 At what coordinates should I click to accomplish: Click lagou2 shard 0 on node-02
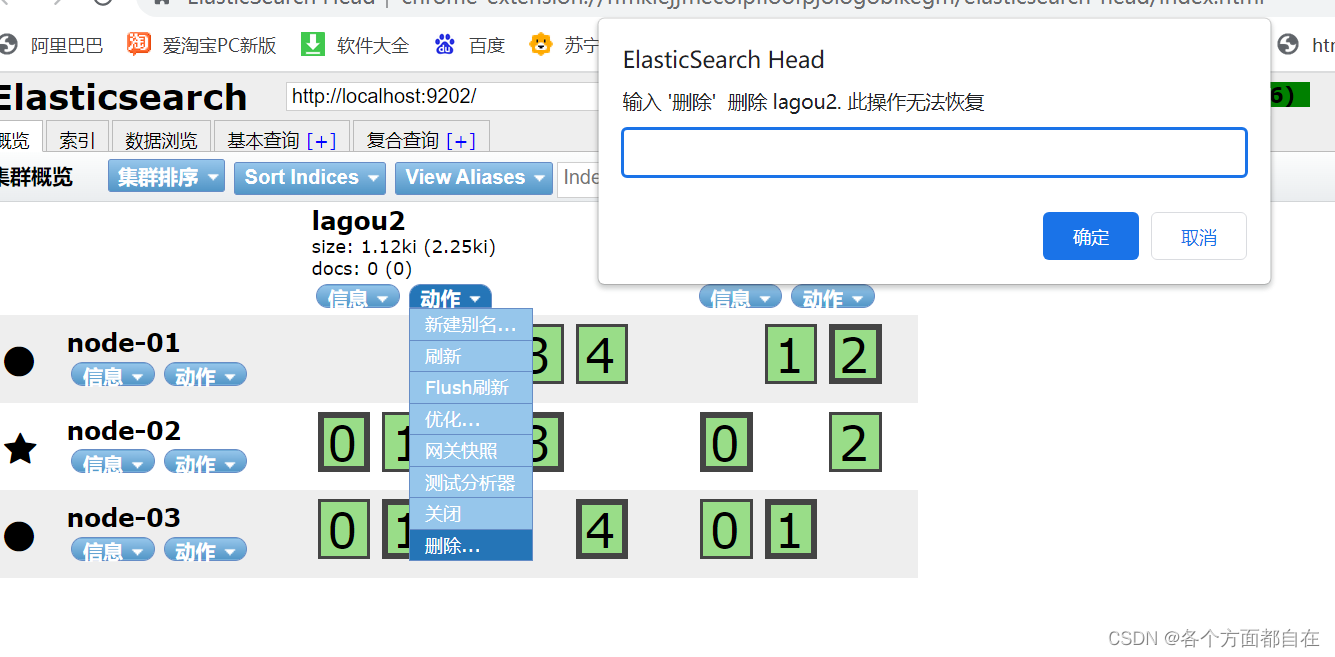pyautogui.click(x=343, y=442)
